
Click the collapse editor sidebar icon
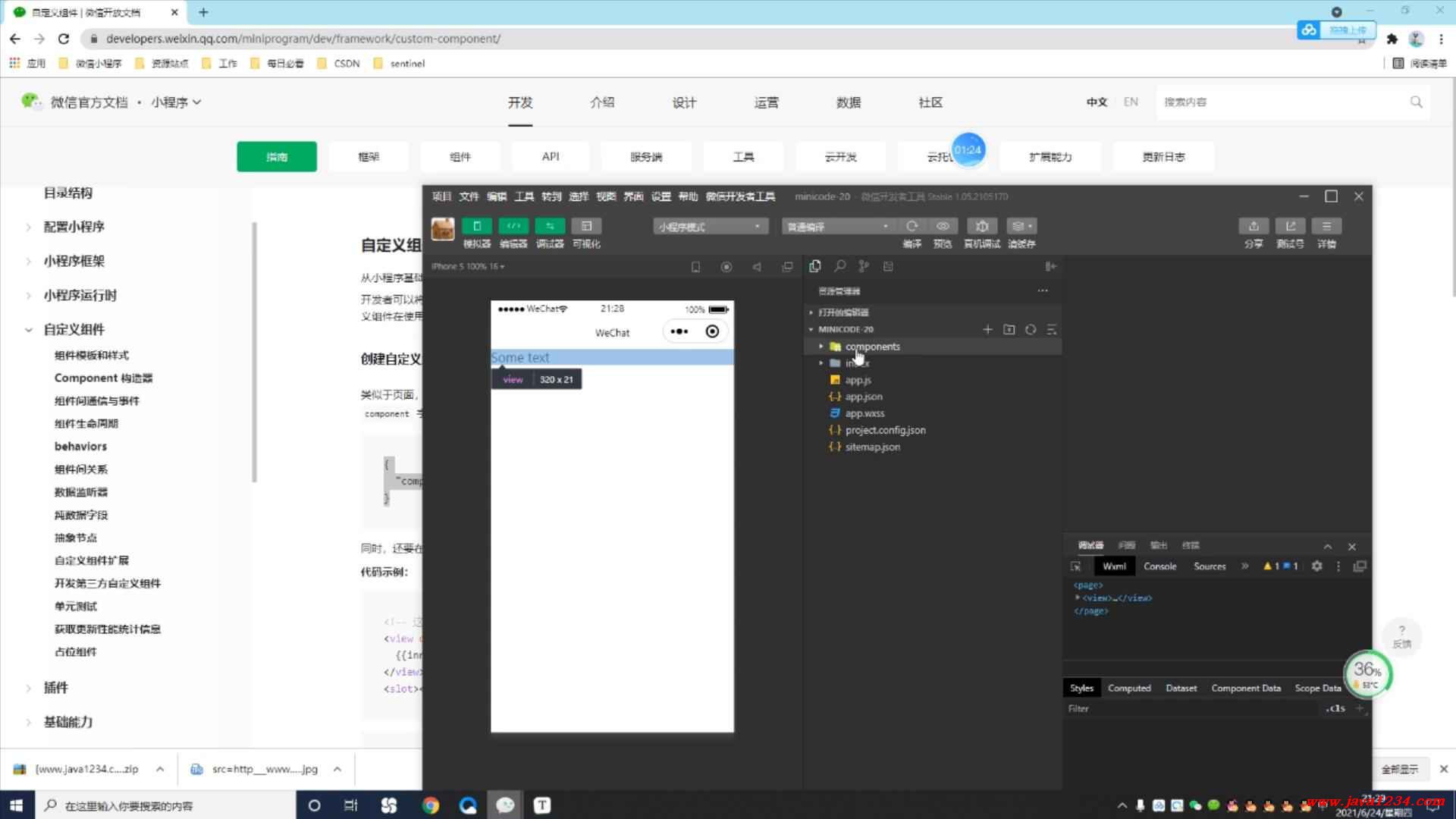point(1050,266)
